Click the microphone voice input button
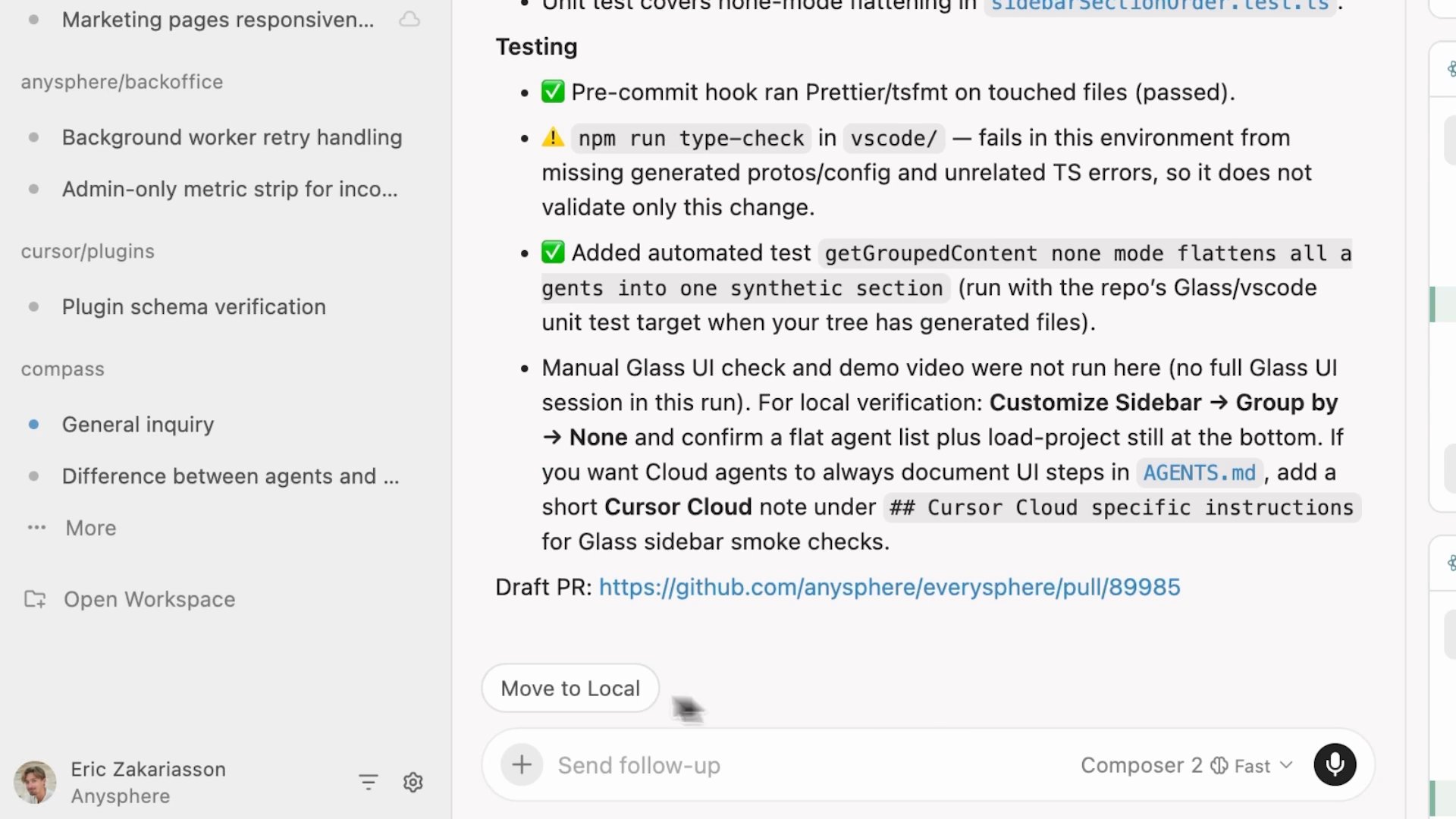The image size is (1456, 819). [1335, 764]
